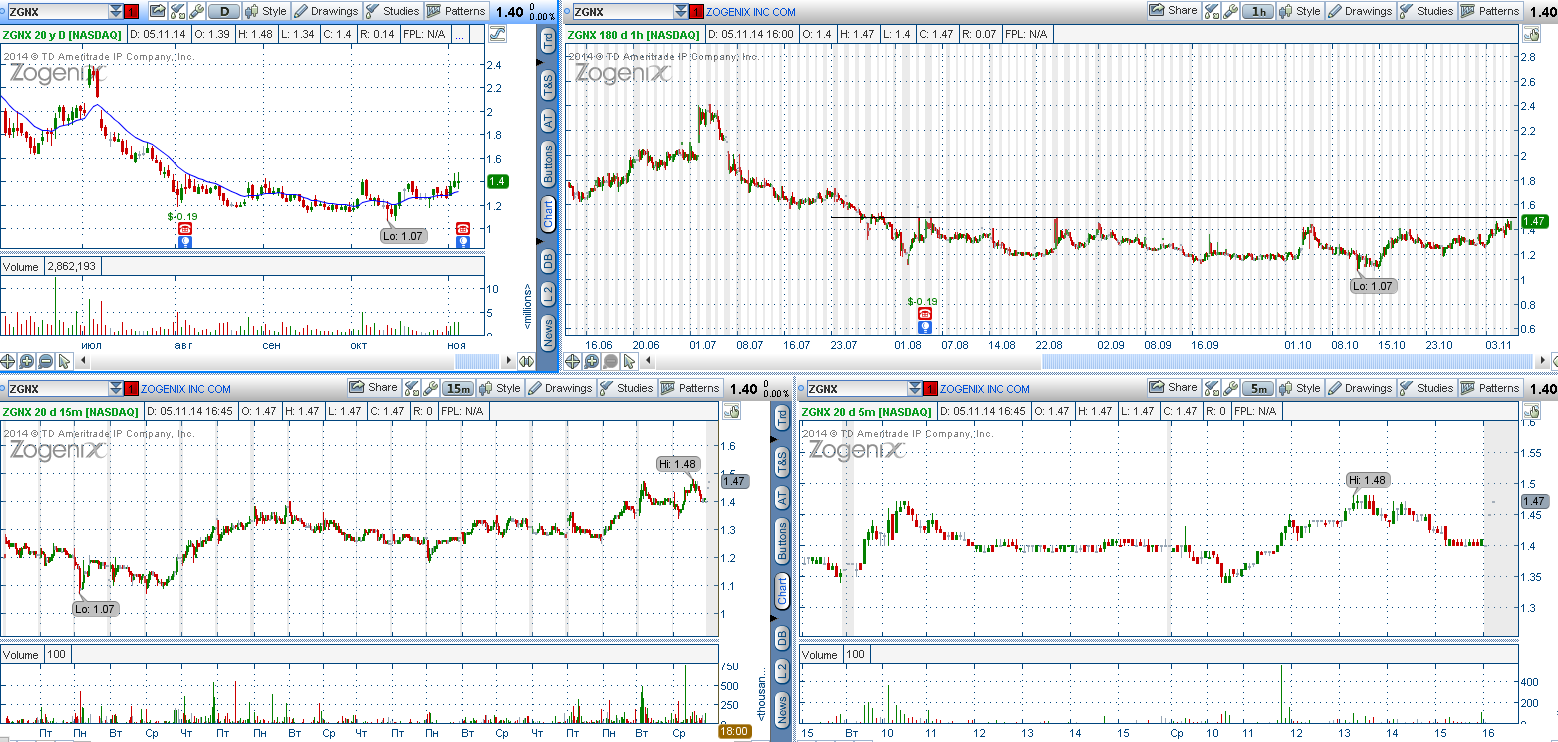Open the flask studies icon in the 1h chart toolbar
The width and height of the screenshot is (1558, 742).
[x=1211, y=11]
